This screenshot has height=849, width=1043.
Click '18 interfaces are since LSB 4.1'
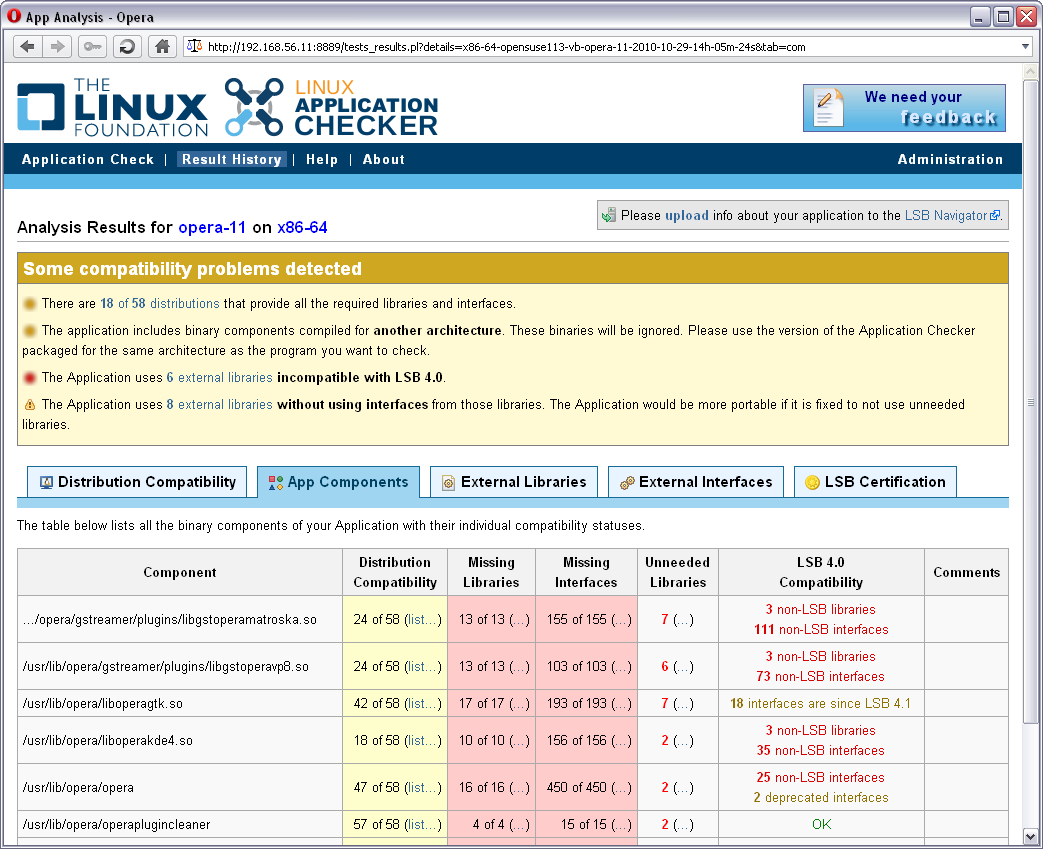pyautogui.click(x=821, y=703)
